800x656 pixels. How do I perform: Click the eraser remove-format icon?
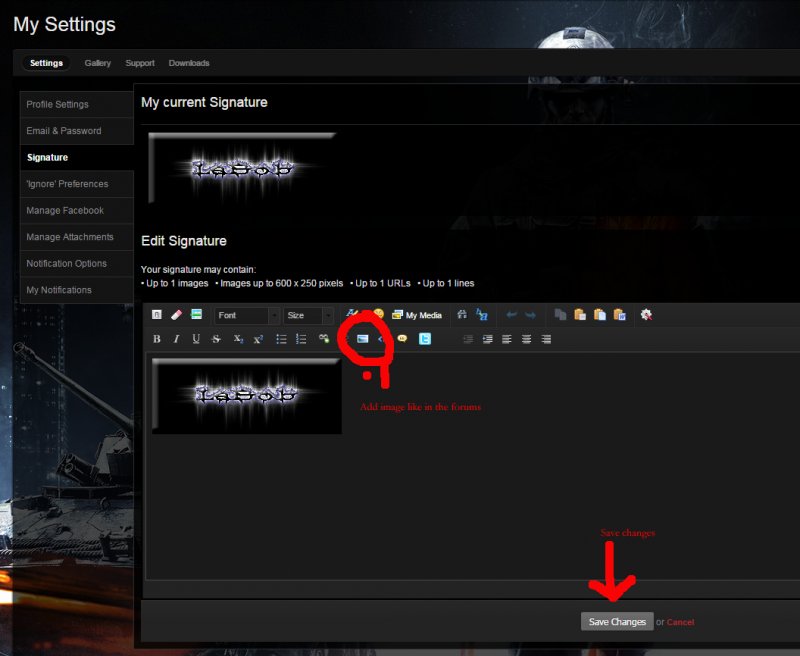(x=177, y=315)
